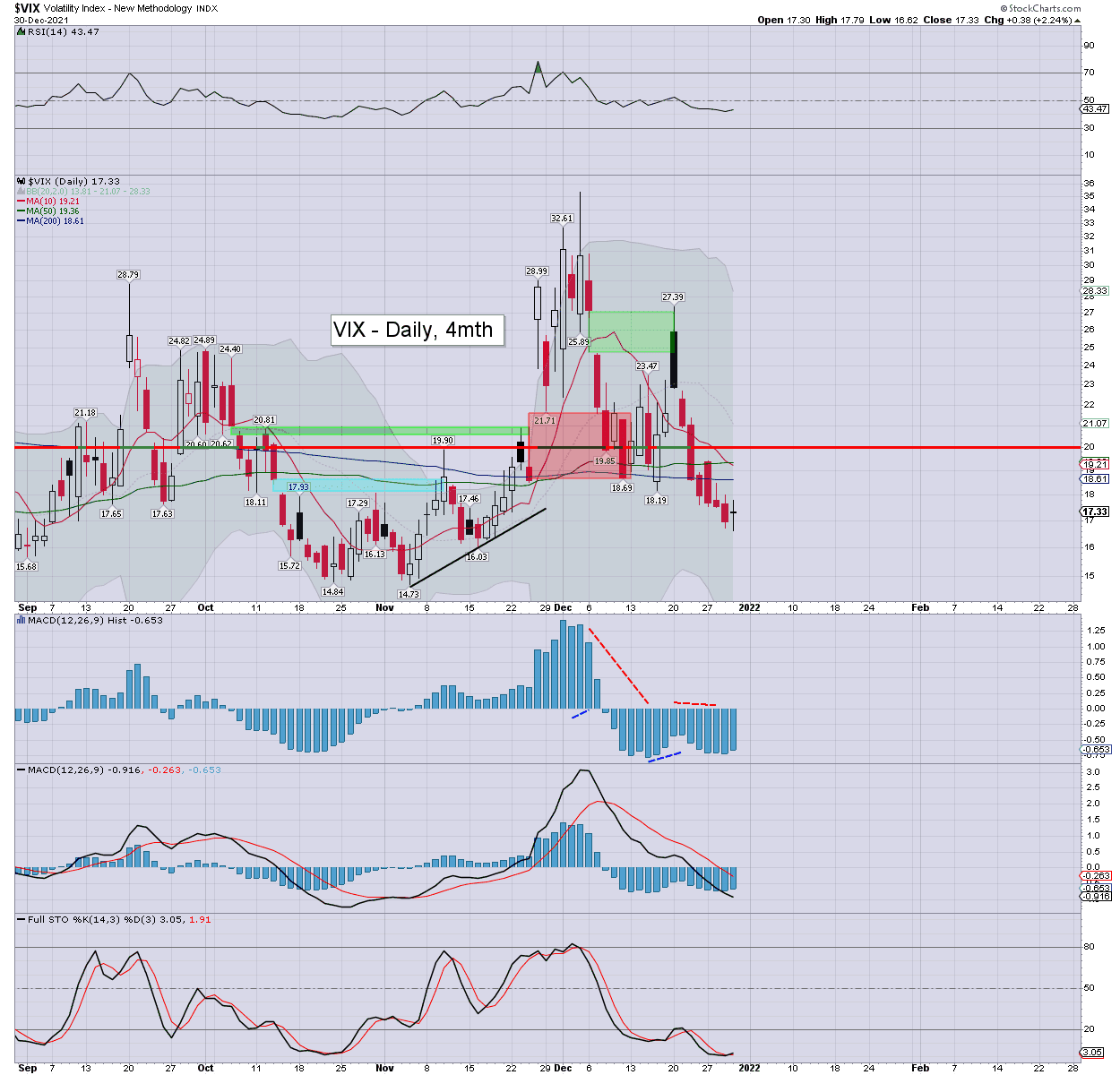Click the 18.19 price label
1120x1075 pixels.
coord(656,501)
